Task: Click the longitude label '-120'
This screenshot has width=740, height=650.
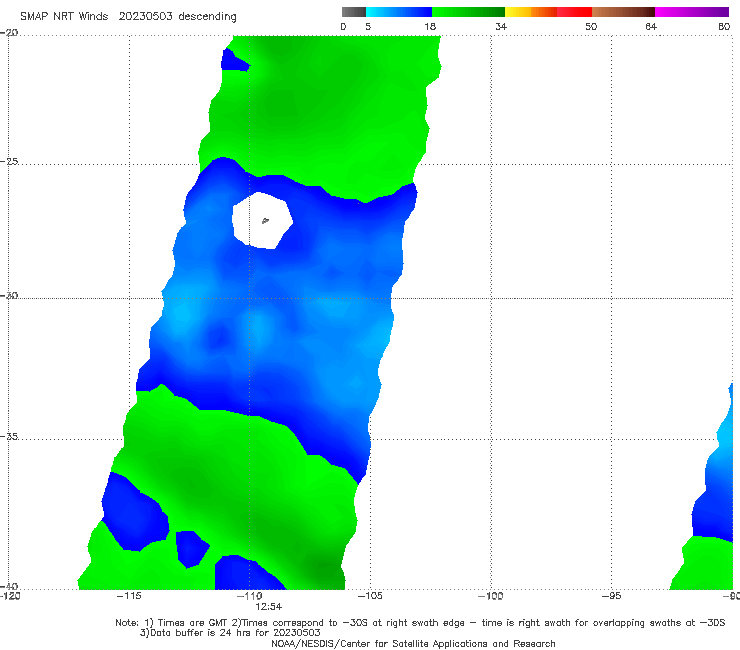Action: tap(10, 596)
